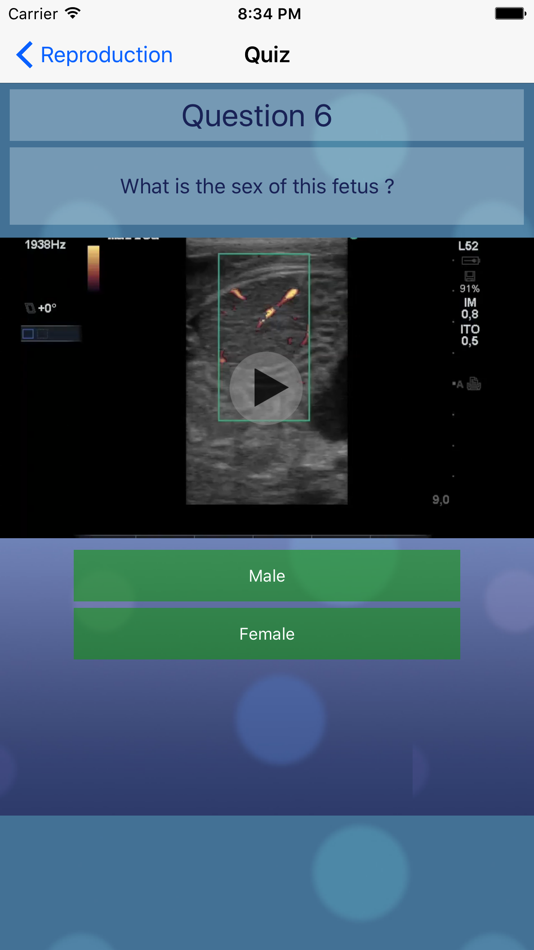Tap the L52 probe label

[x=469, y=246]
